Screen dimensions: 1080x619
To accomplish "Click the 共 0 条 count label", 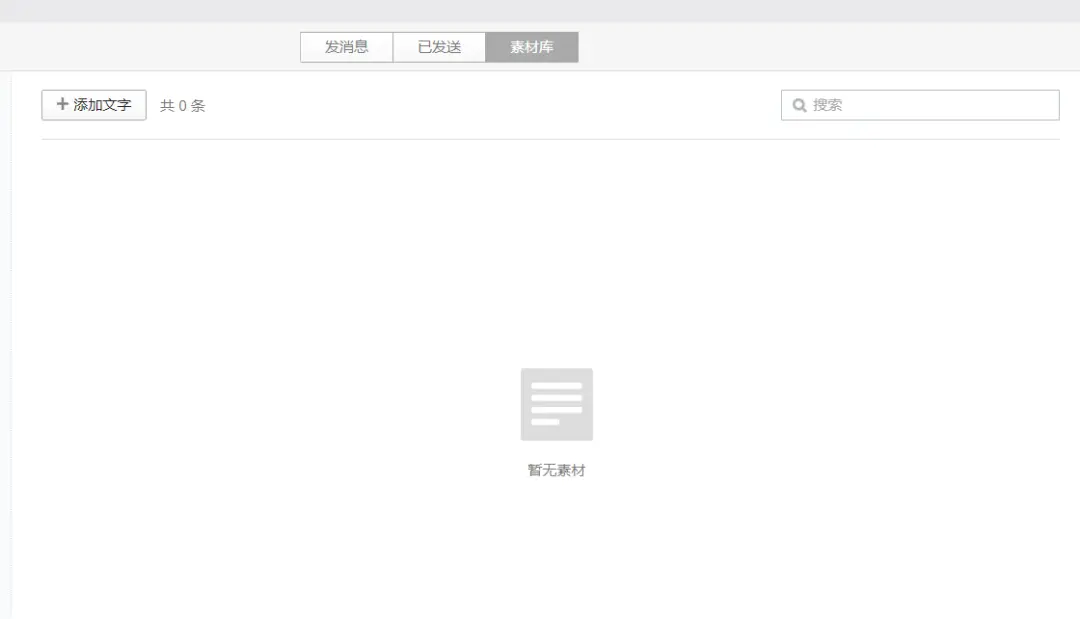I will tap(182, 106).
